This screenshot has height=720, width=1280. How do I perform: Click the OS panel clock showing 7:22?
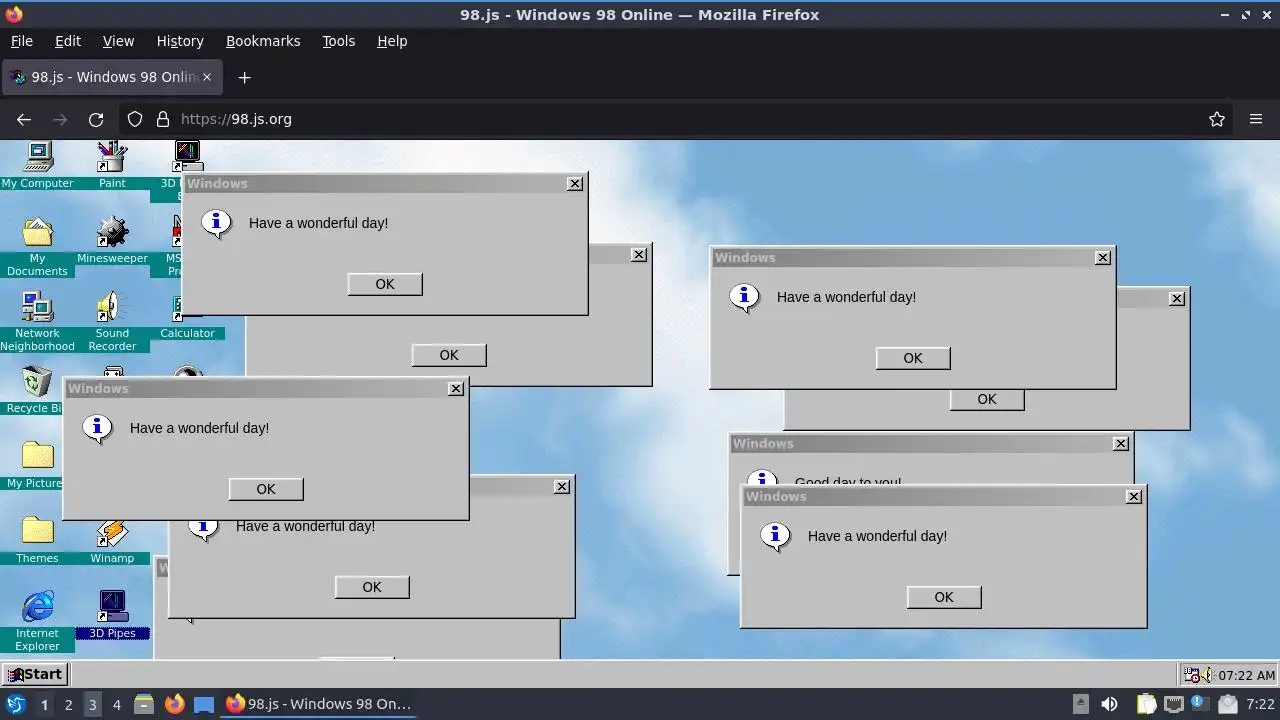[x=1260, y=704]
